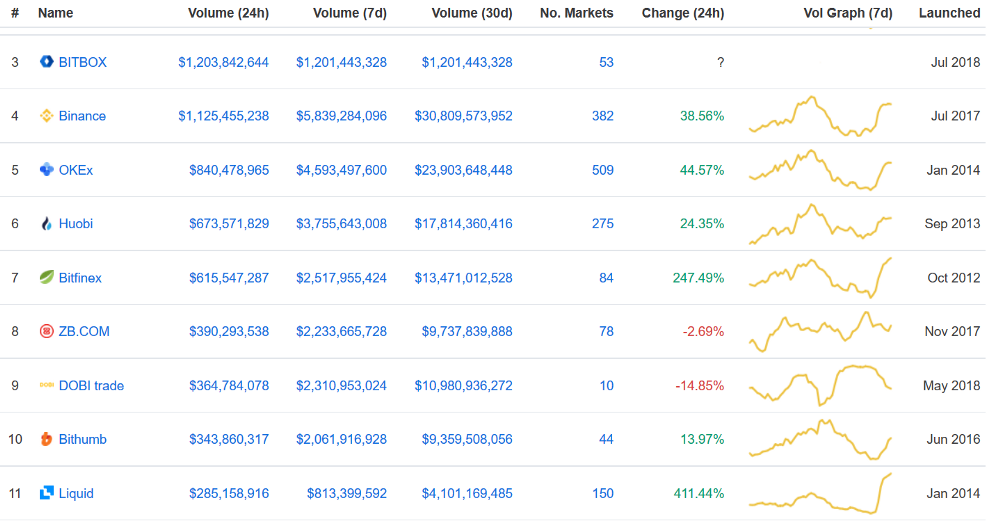
Task: Sort by No. Markets column header
Action: pos(577,13)
